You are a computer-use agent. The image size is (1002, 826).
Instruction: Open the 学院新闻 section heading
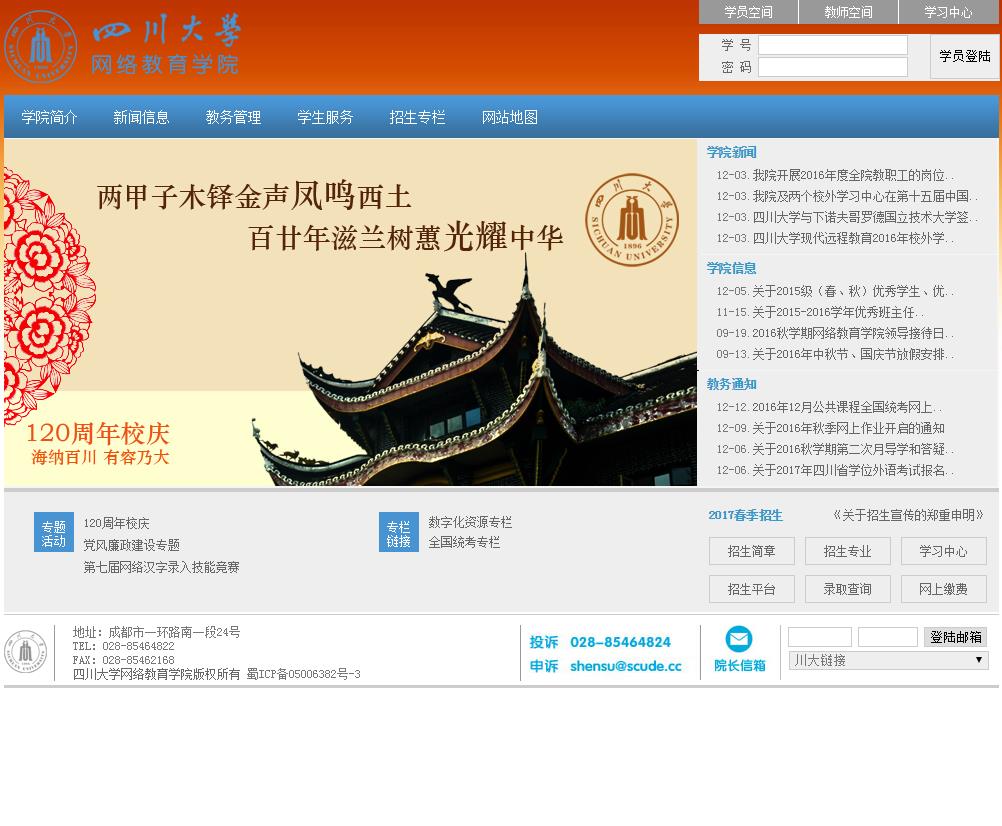[x=732, y=152]
